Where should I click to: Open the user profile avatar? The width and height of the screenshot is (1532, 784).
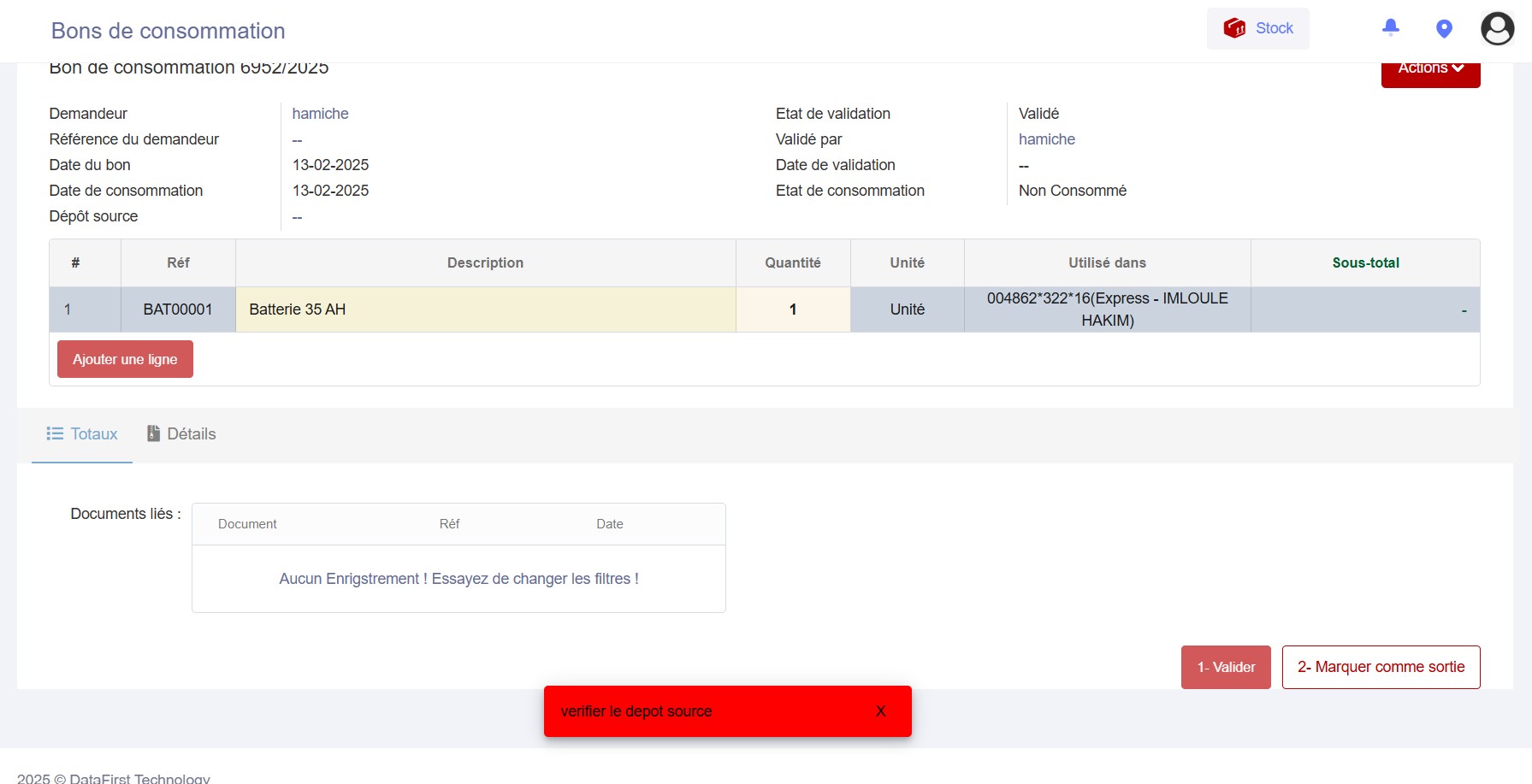pyautogui.click(x=1497, y=29)
